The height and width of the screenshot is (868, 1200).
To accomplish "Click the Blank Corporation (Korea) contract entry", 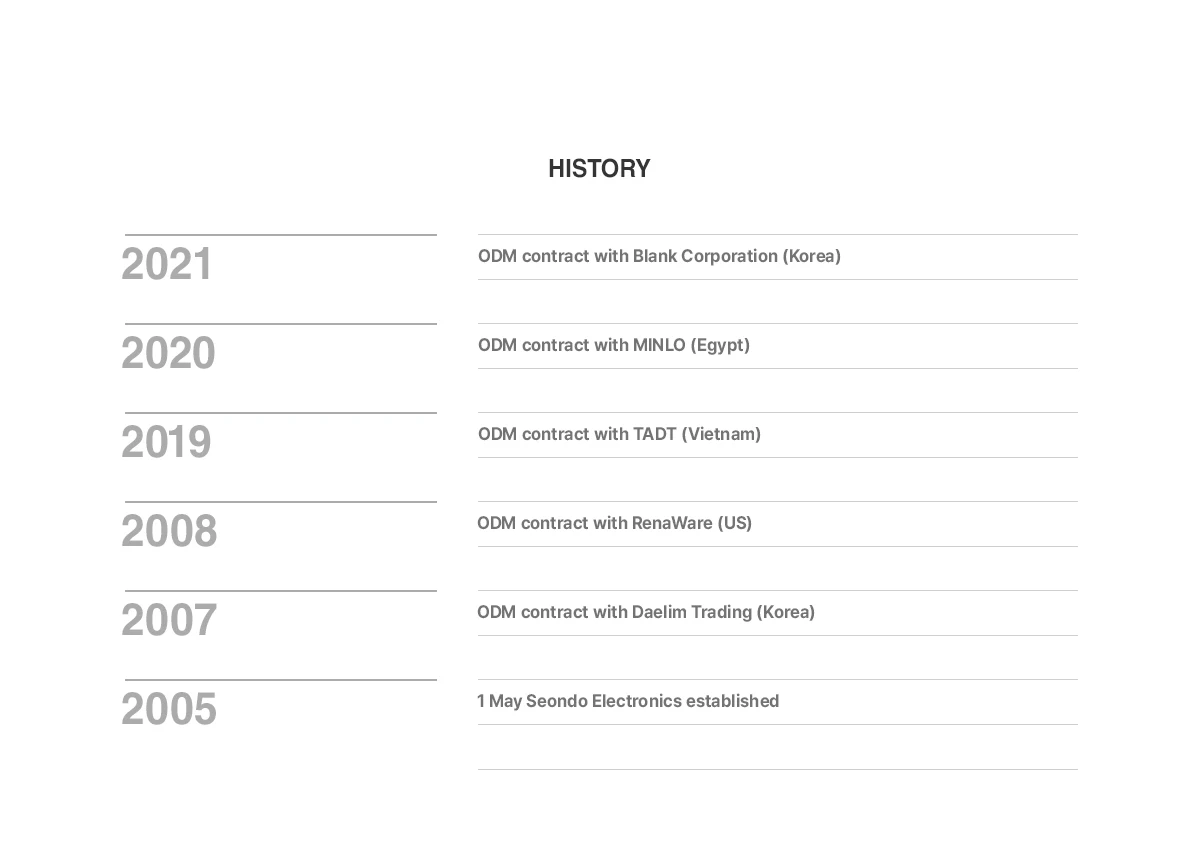I will pos(659,256).
